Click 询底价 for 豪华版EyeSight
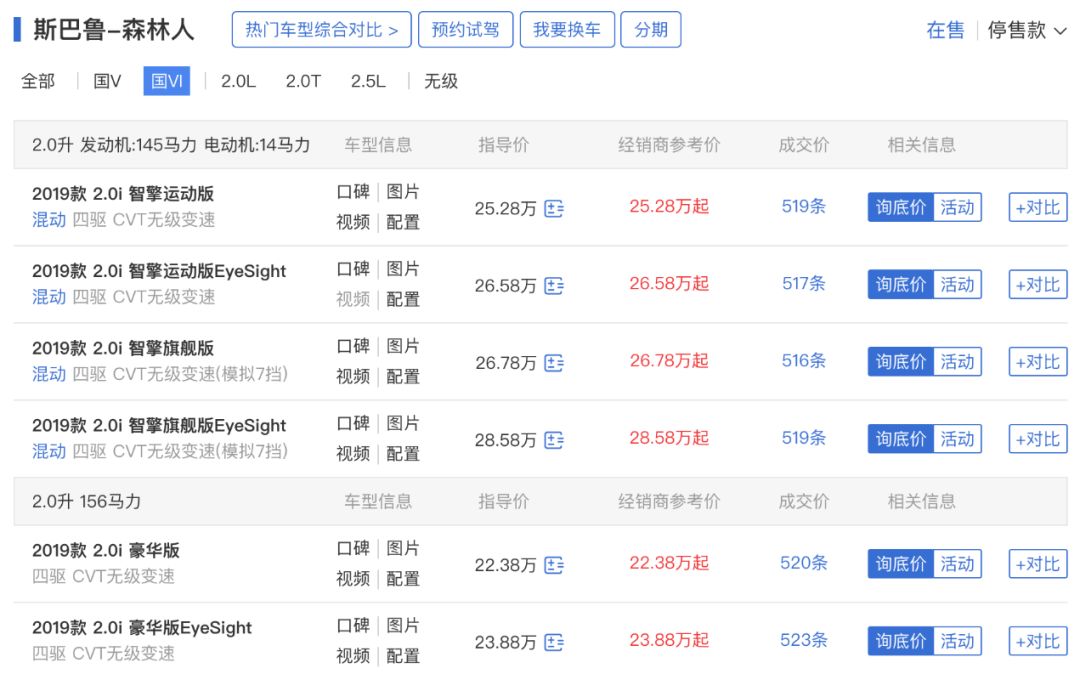 pos(900,641)
